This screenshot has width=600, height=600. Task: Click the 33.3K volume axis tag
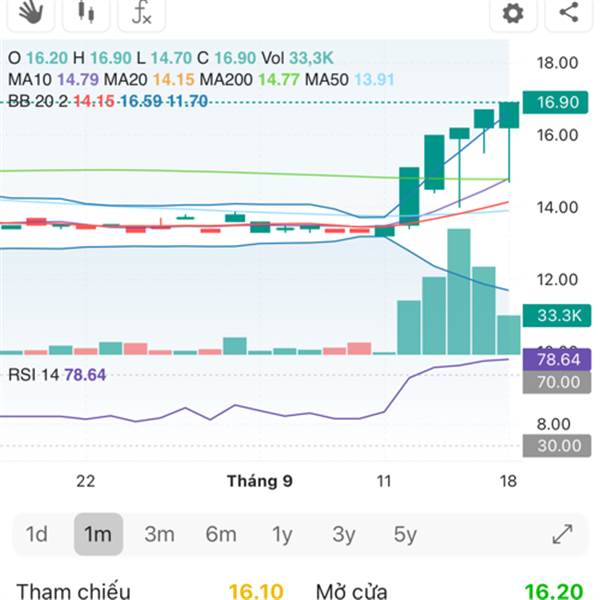click(557, 316)
